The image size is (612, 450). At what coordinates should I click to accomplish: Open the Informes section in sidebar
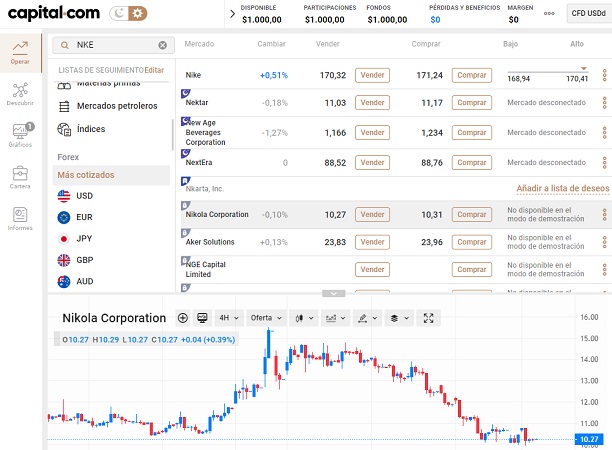(x=20, y=219)
